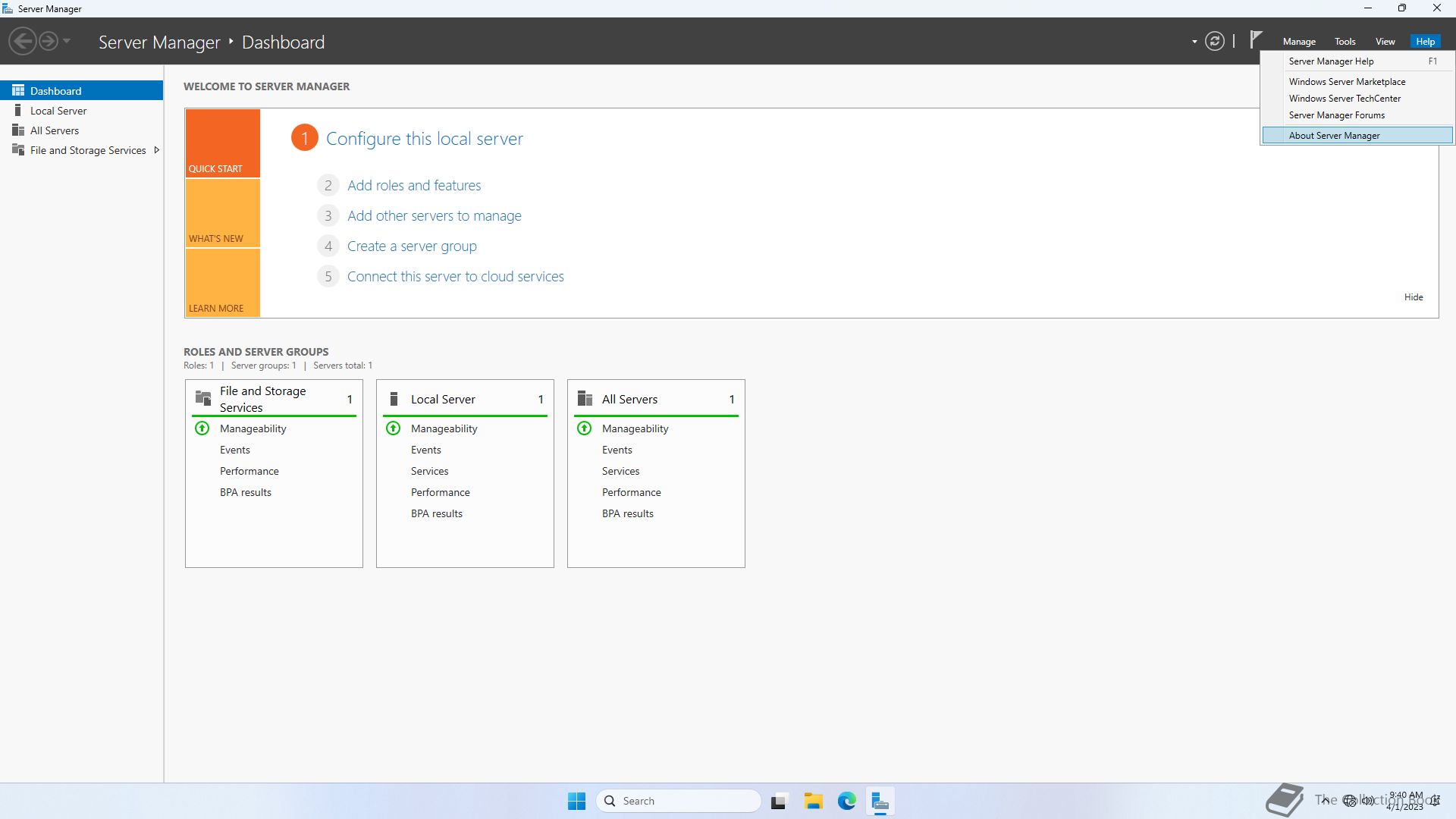The width and height of the screenshot is (1456, 819).
Task: Open File and Storage Services in sidebar
Action: click(81, 150)
